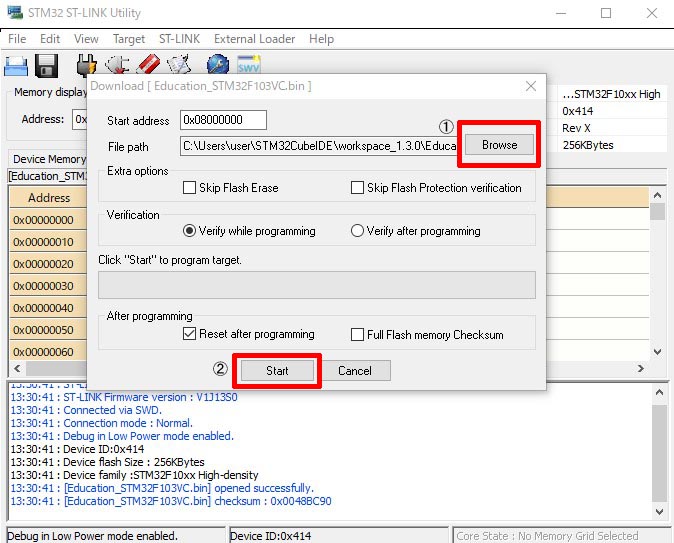Click the ST-LINK Utility app icon in title bar

(15, 12)
